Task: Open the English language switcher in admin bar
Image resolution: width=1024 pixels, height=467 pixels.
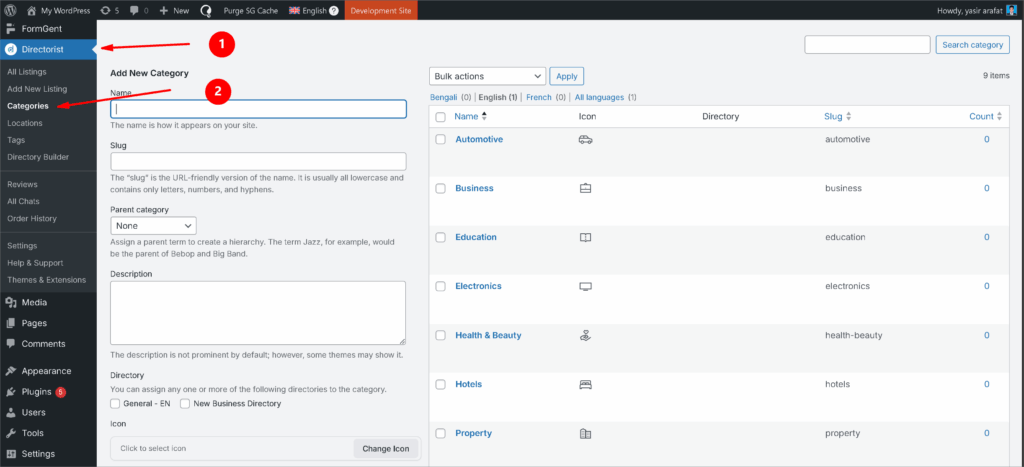Action: pos(312,10)
